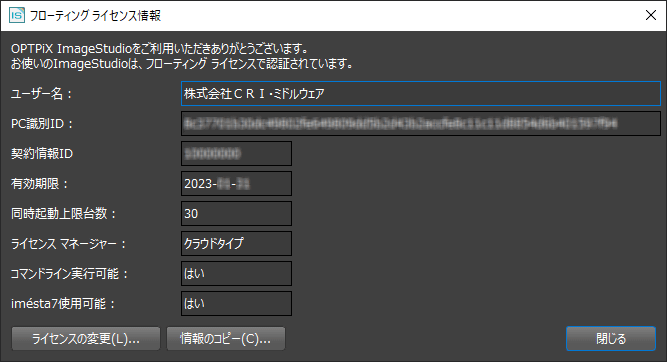Click the フローティング ライセンスで認証されています message line
The height and width of the screenshot is (362, 667).
(182, 64)
